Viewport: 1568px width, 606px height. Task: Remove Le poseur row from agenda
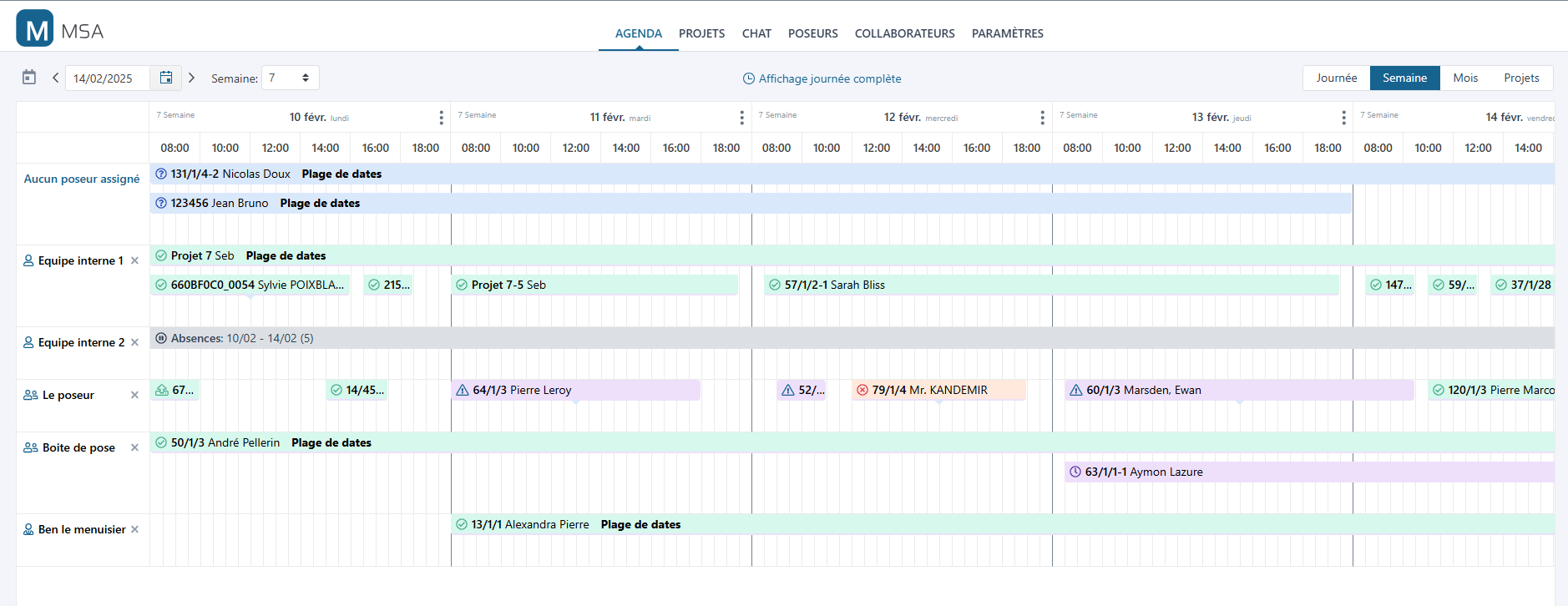(134, 395)
